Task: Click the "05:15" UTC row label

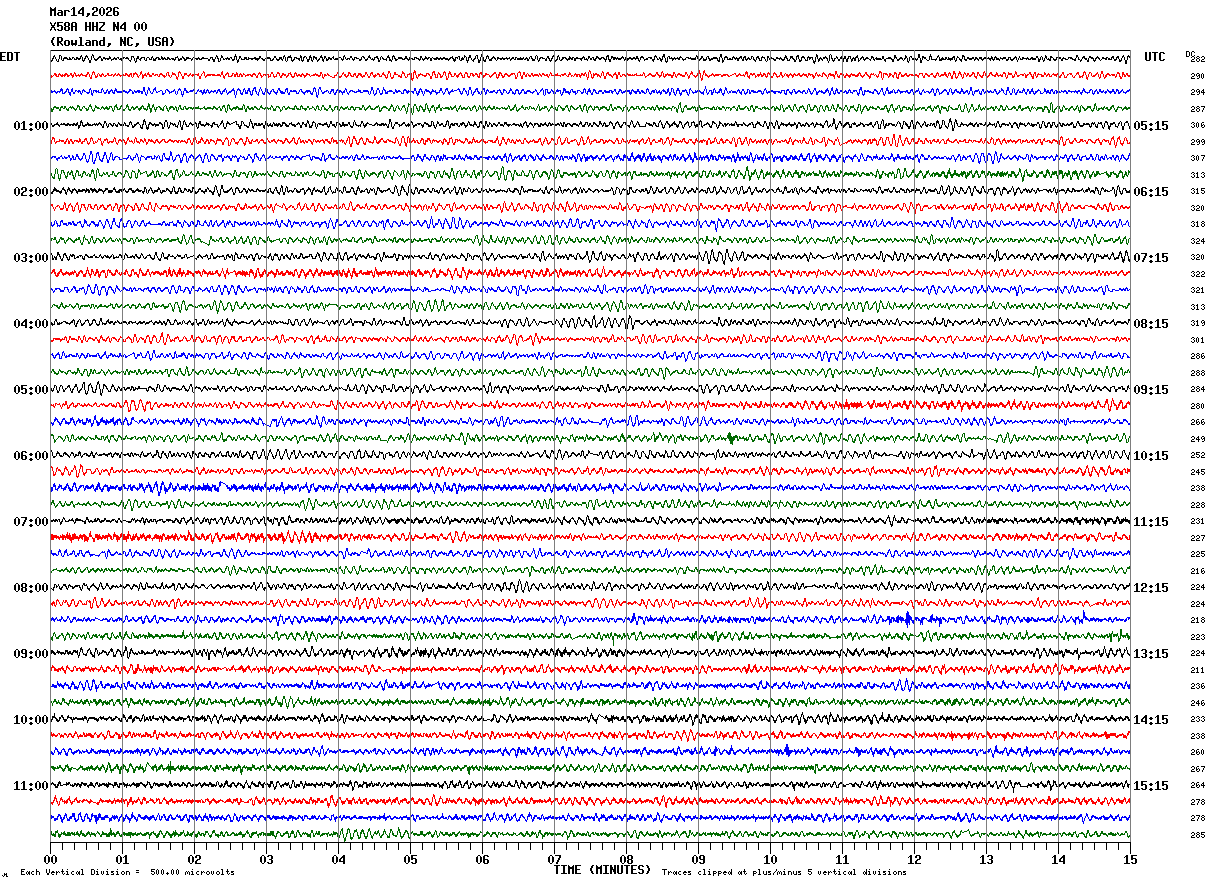Action: click(1151, 126)
